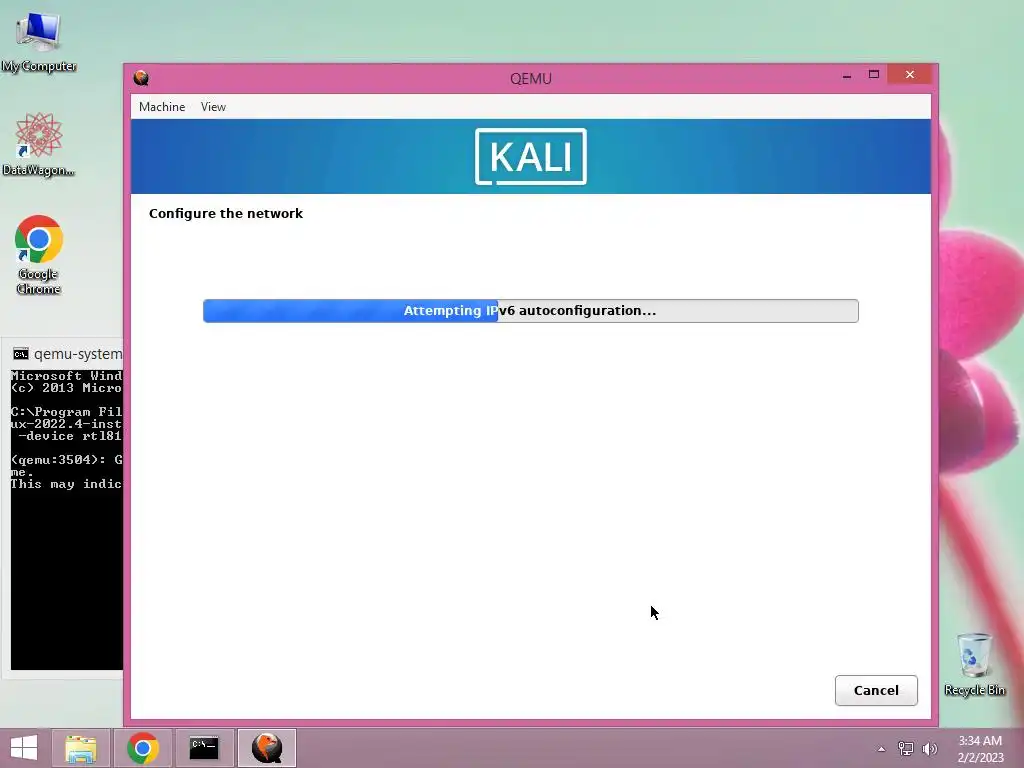Switch to Command Prompt in taskbar
Viewport: 1024px width, 768px height.
(x=204, y=748)
